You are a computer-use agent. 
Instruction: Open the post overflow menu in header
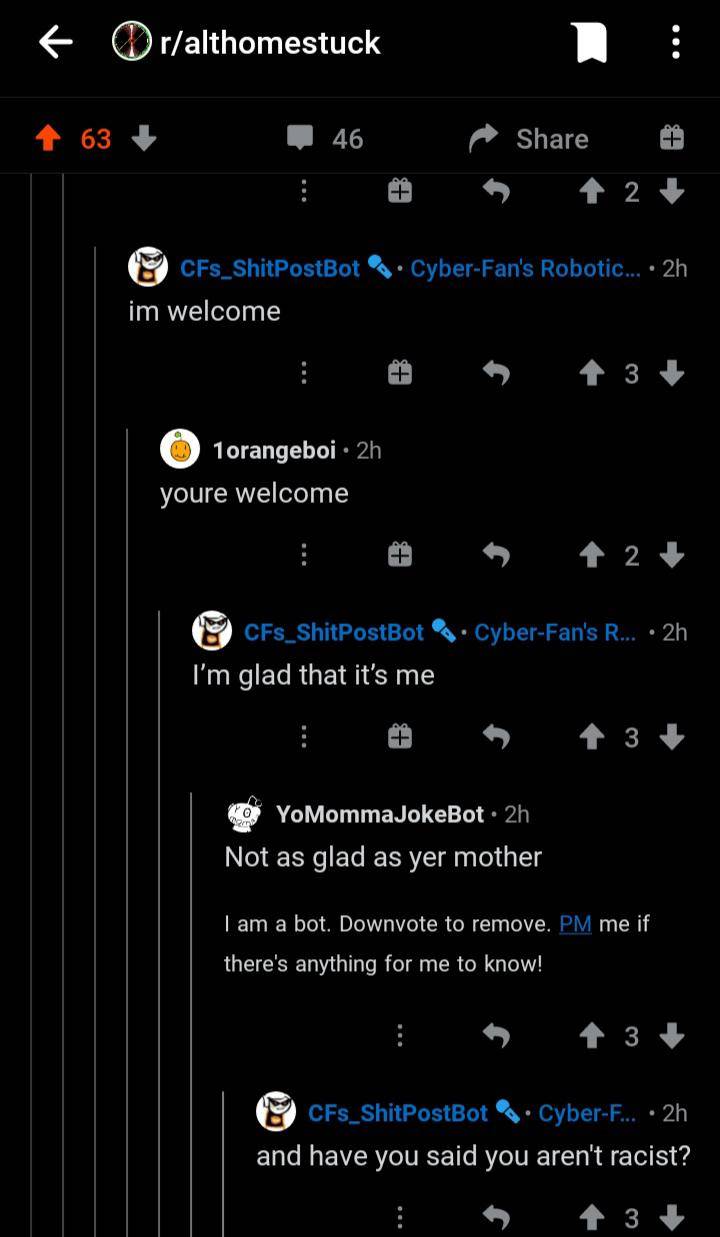click(x=676, y=42)
